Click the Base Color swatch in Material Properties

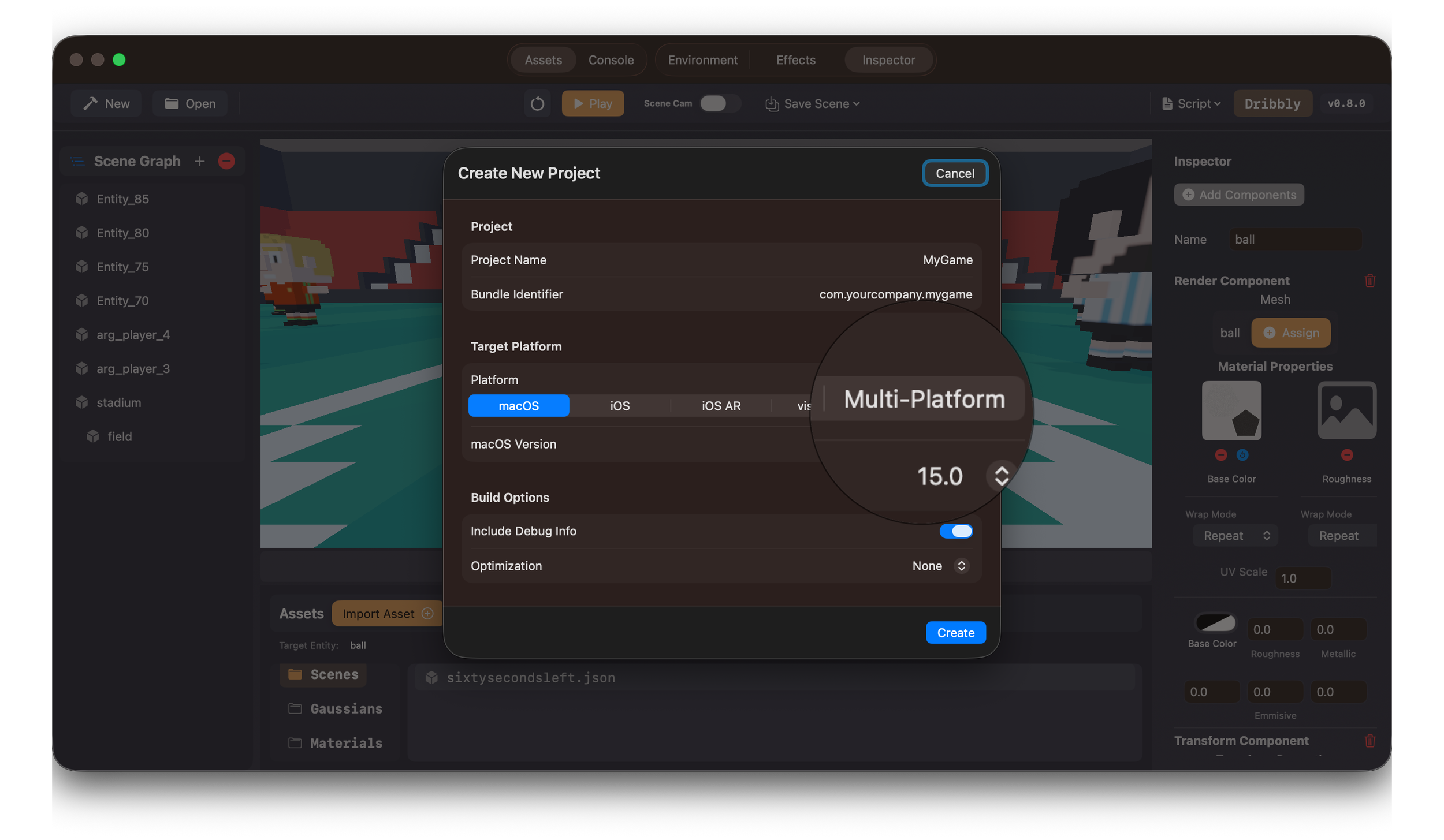[1231, 410]
